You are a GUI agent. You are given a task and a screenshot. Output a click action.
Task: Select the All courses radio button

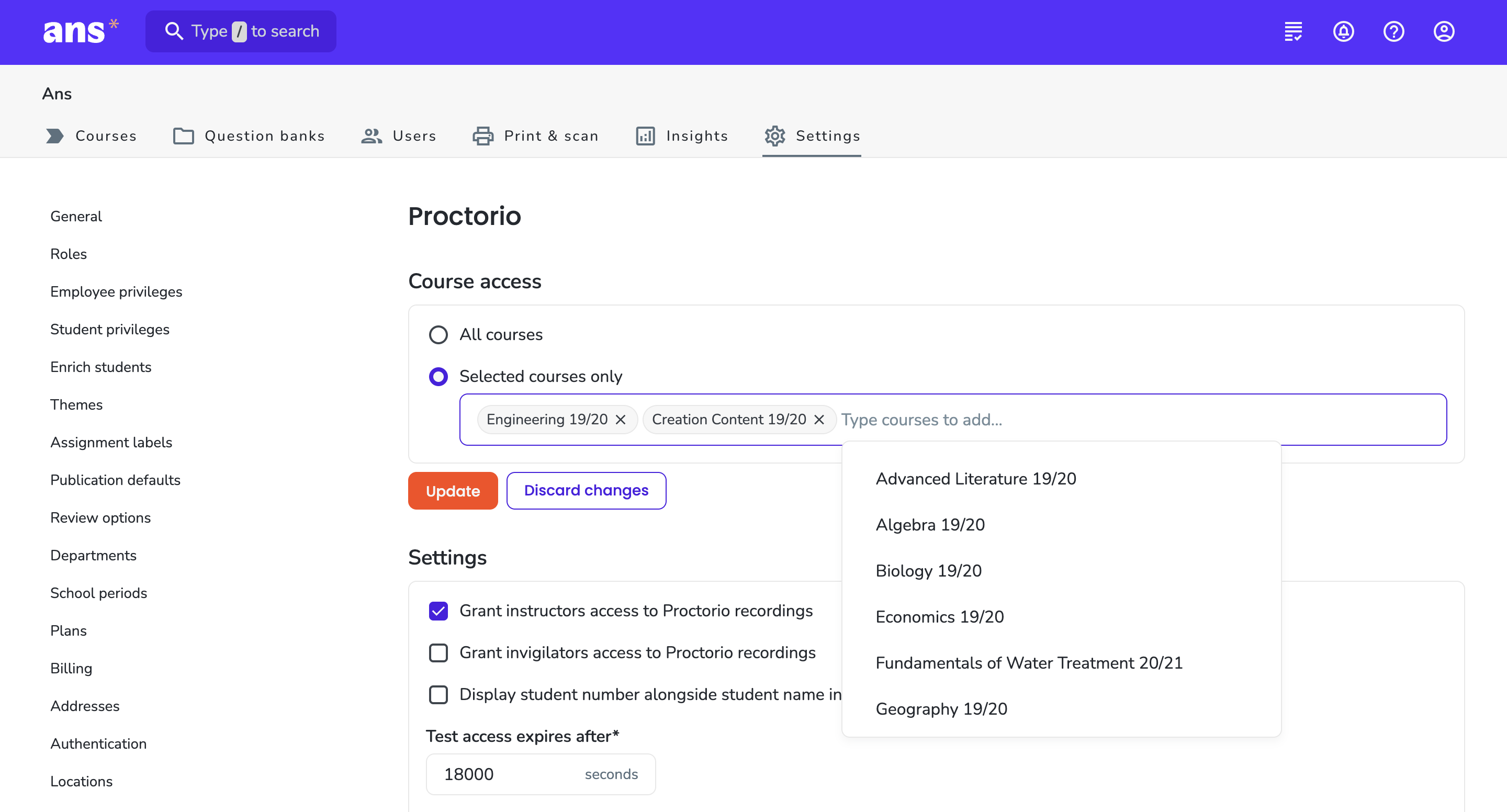438,335
